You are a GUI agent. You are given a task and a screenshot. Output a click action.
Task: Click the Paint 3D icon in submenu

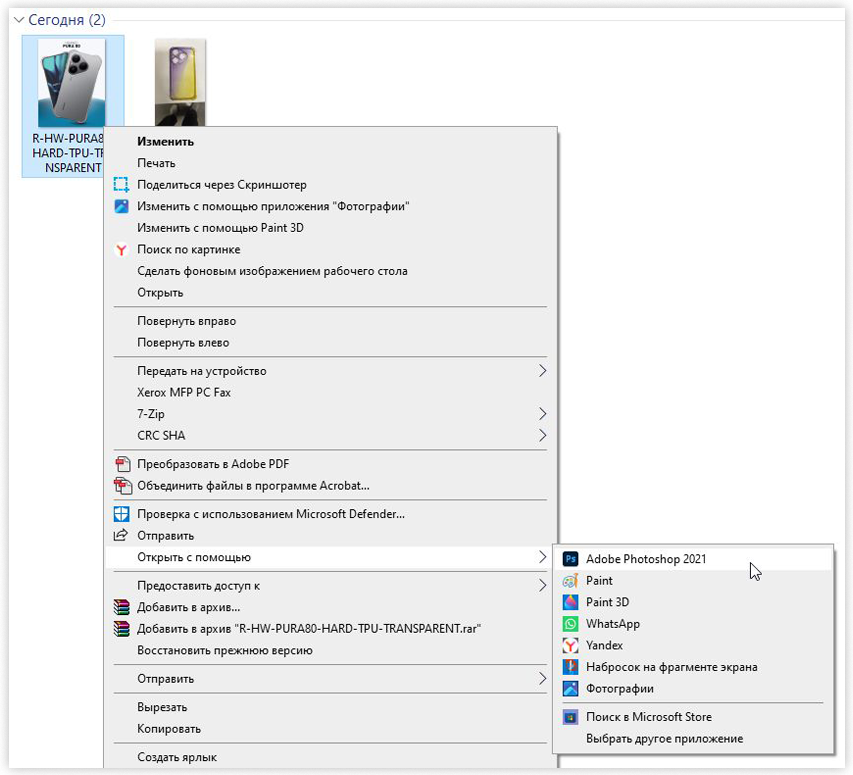(x=570, y=602)
